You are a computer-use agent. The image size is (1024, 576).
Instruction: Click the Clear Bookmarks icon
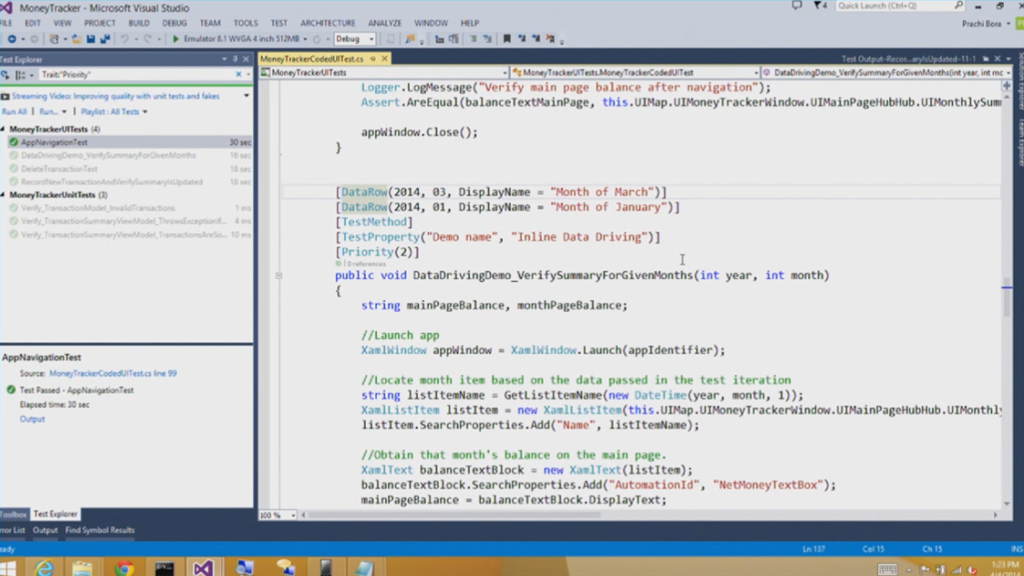[x=551, y=39]
